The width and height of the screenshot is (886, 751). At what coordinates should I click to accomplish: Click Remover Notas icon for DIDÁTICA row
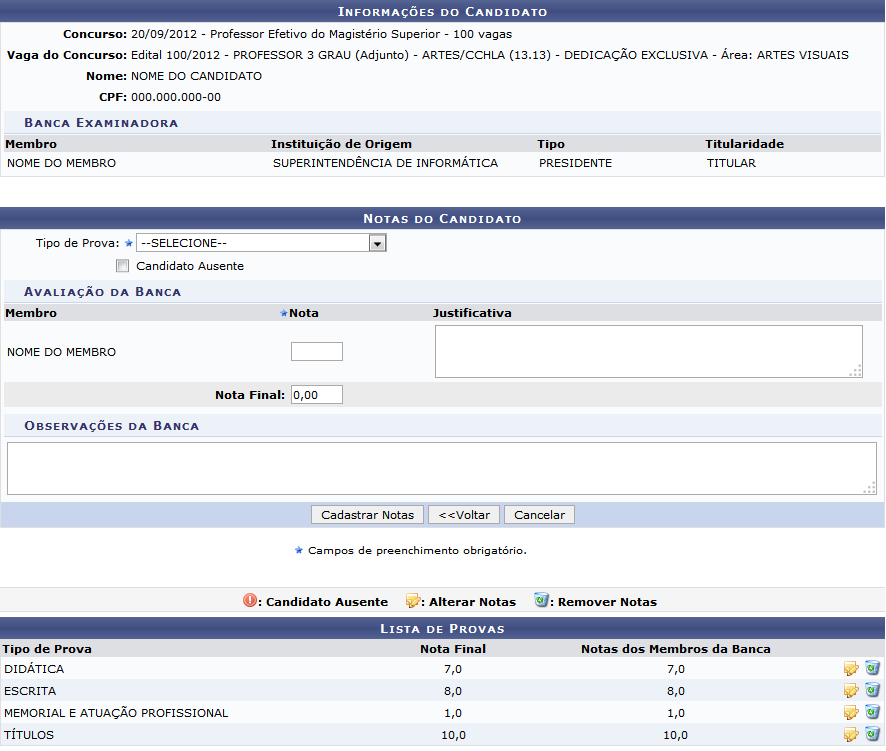(872, 668)
